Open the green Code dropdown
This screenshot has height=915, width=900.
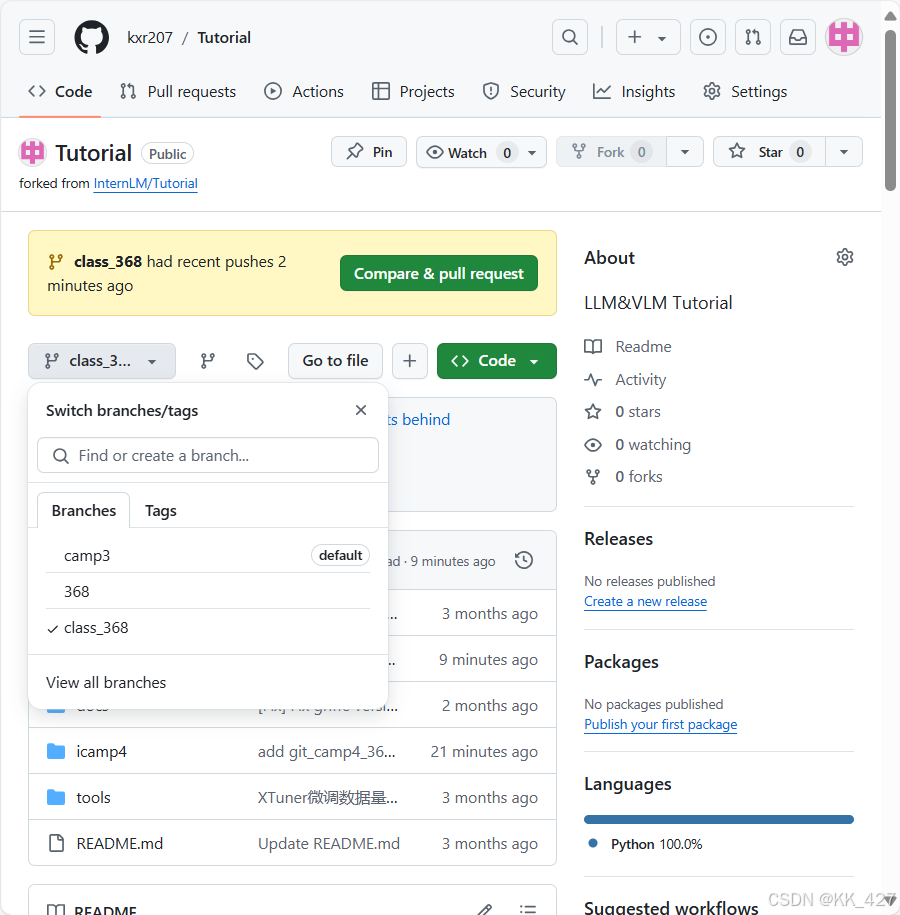click(x=497, y=361)
